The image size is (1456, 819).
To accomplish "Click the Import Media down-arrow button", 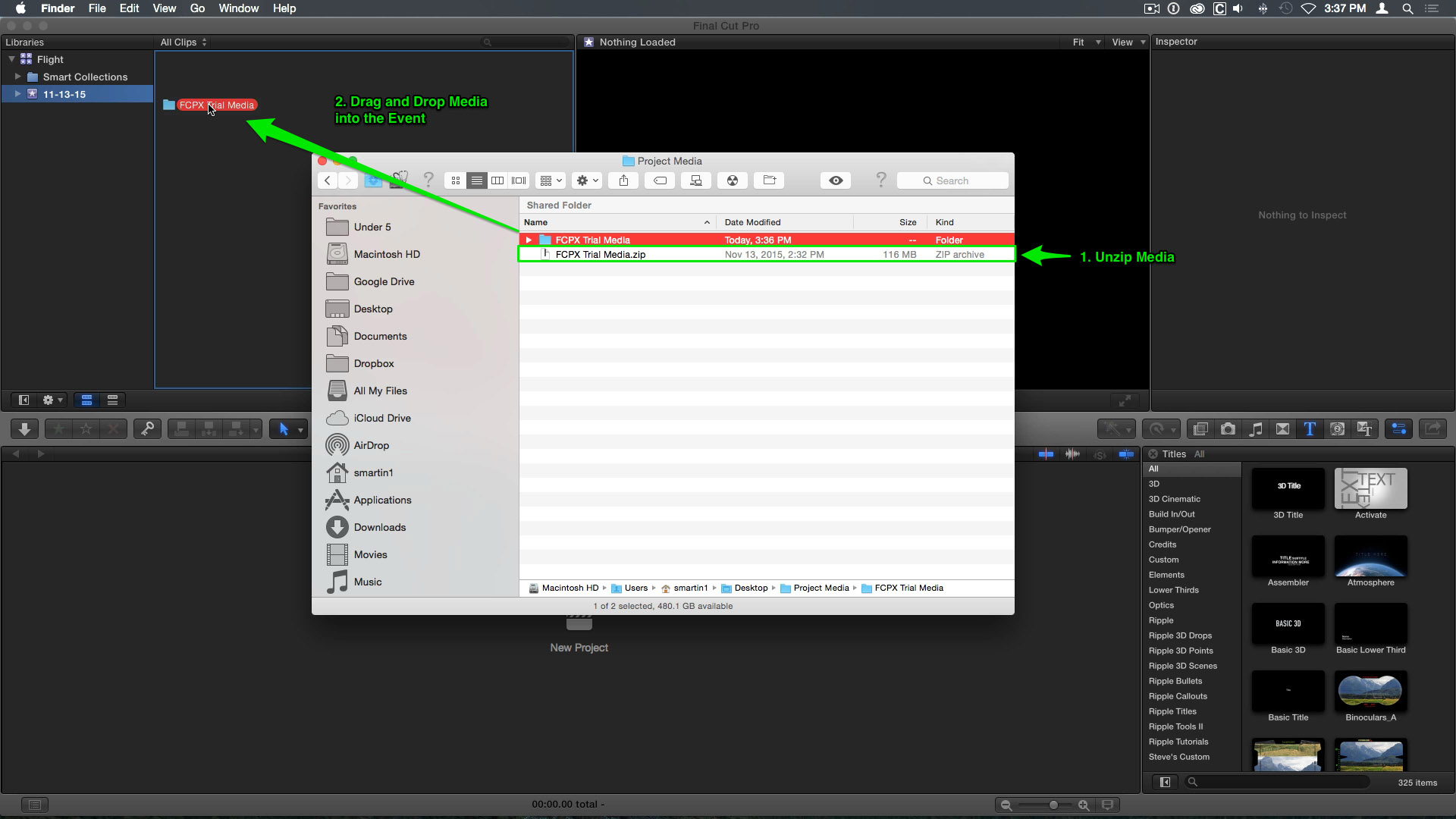I will pos(24,429).
